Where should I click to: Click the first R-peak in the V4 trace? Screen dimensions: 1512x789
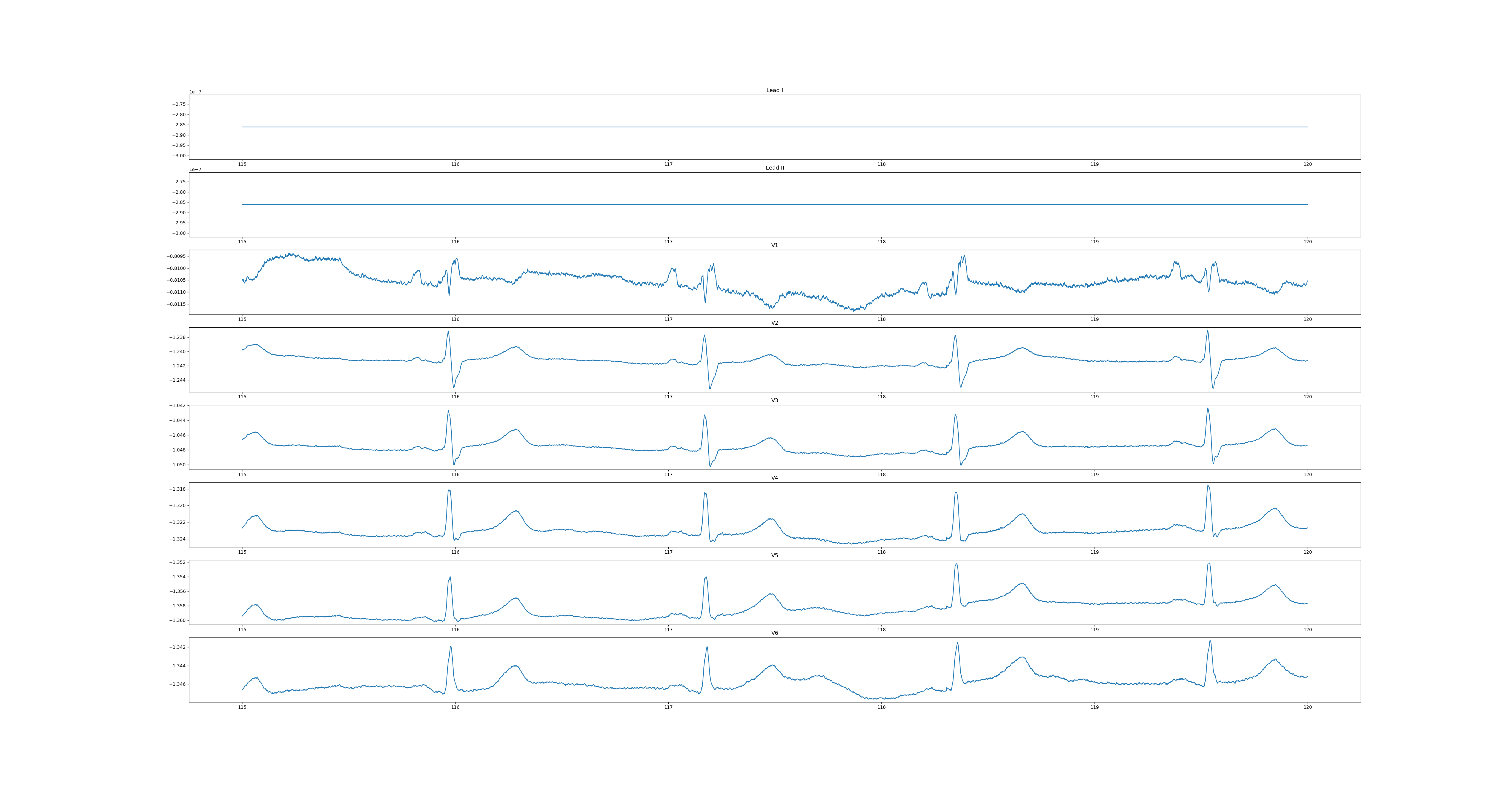[449, 490]
